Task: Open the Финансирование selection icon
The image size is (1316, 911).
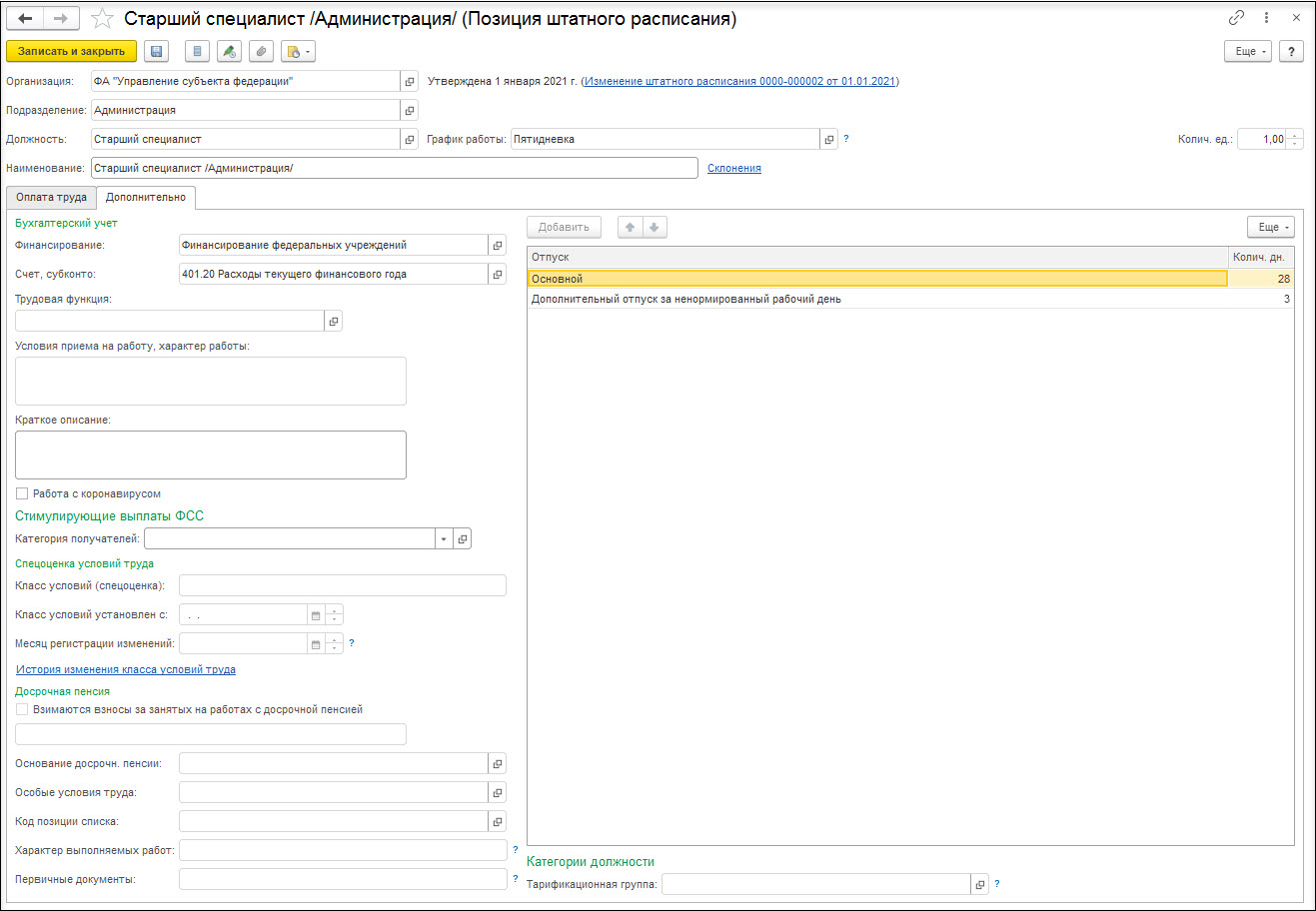Action: click(x=497, y=245)
